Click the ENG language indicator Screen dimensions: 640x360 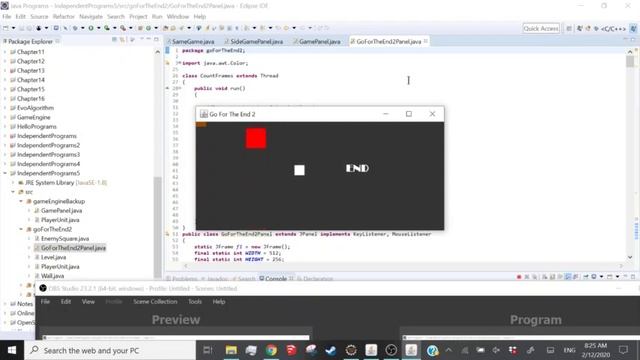pyautogui.click(x=569, y=350)
